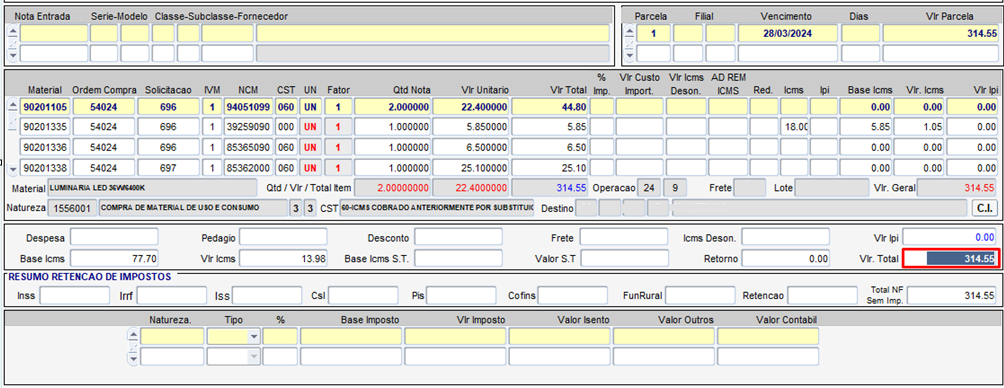This screenshot has height=388, width=1004.
Task: Click down arrow of Natureza tax grid
Action: (133, 358)
